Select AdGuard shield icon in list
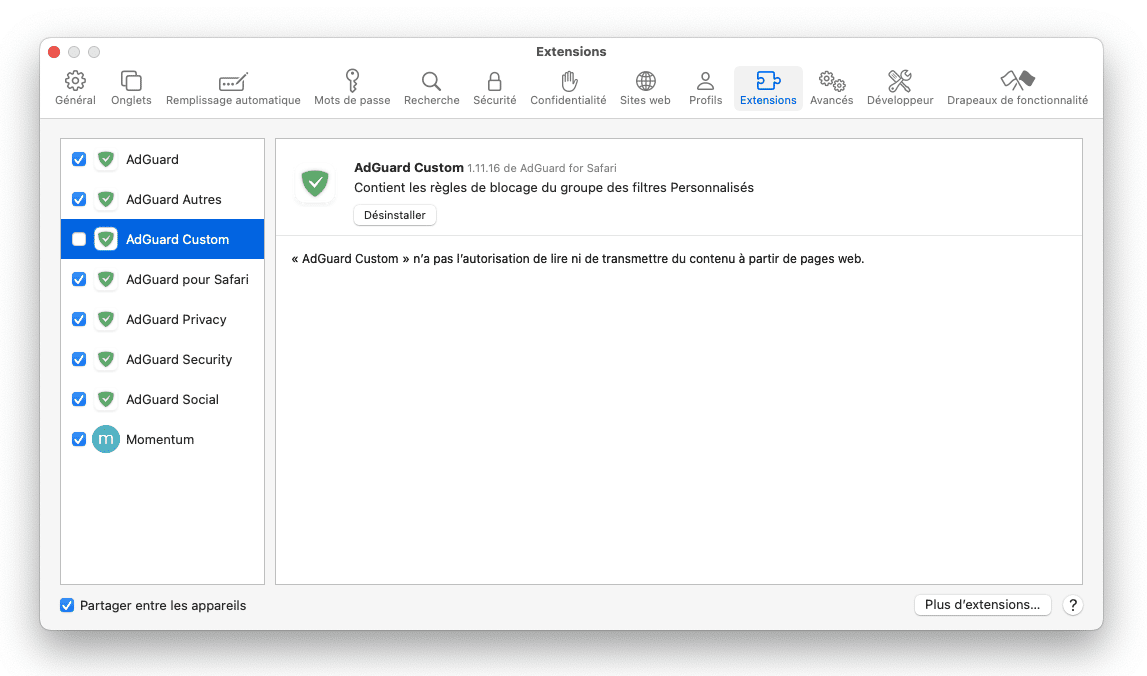Viewport: 1147px width, 676px height. pos(106,159)
